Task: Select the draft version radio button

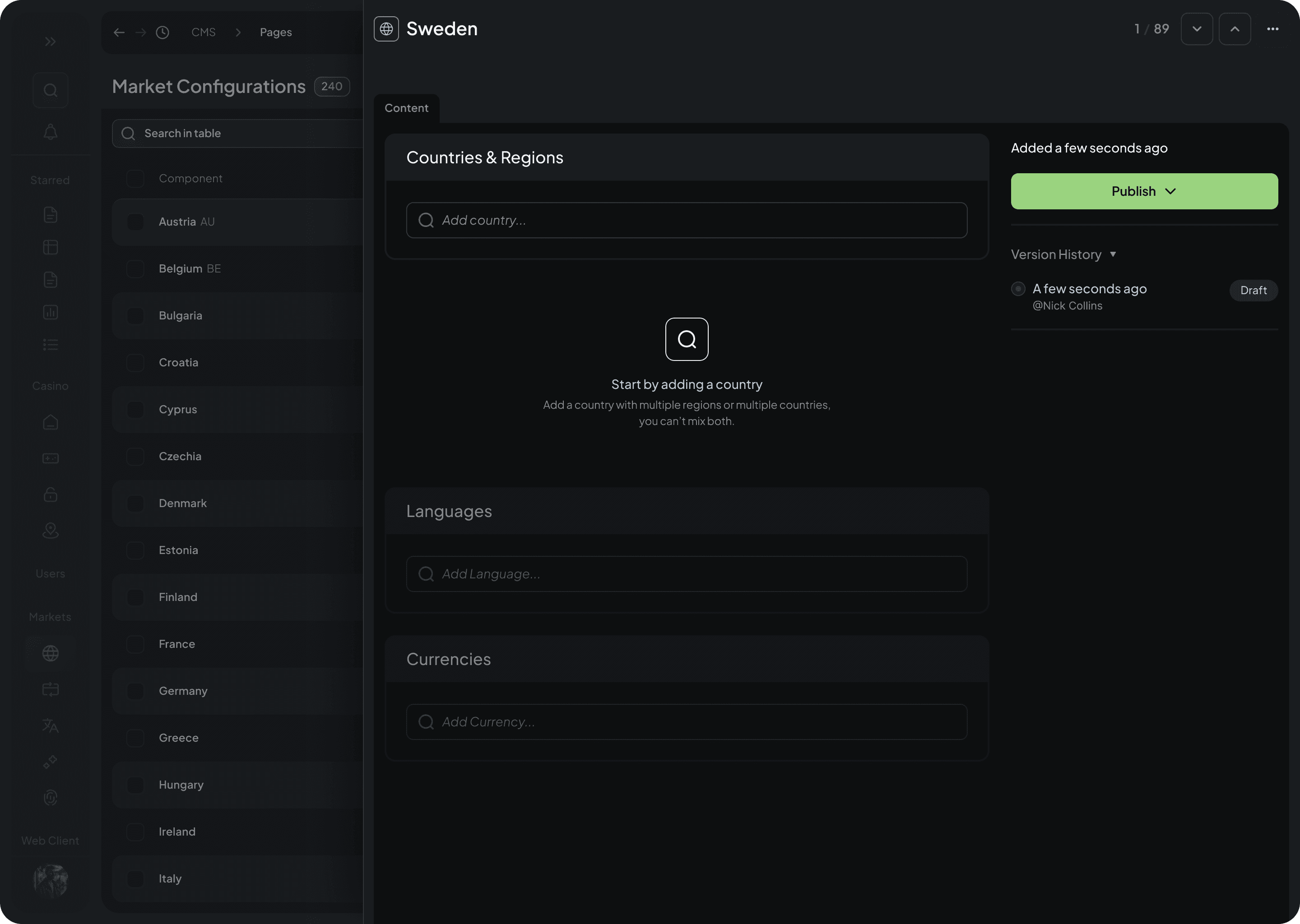Action: (1018, 289)
